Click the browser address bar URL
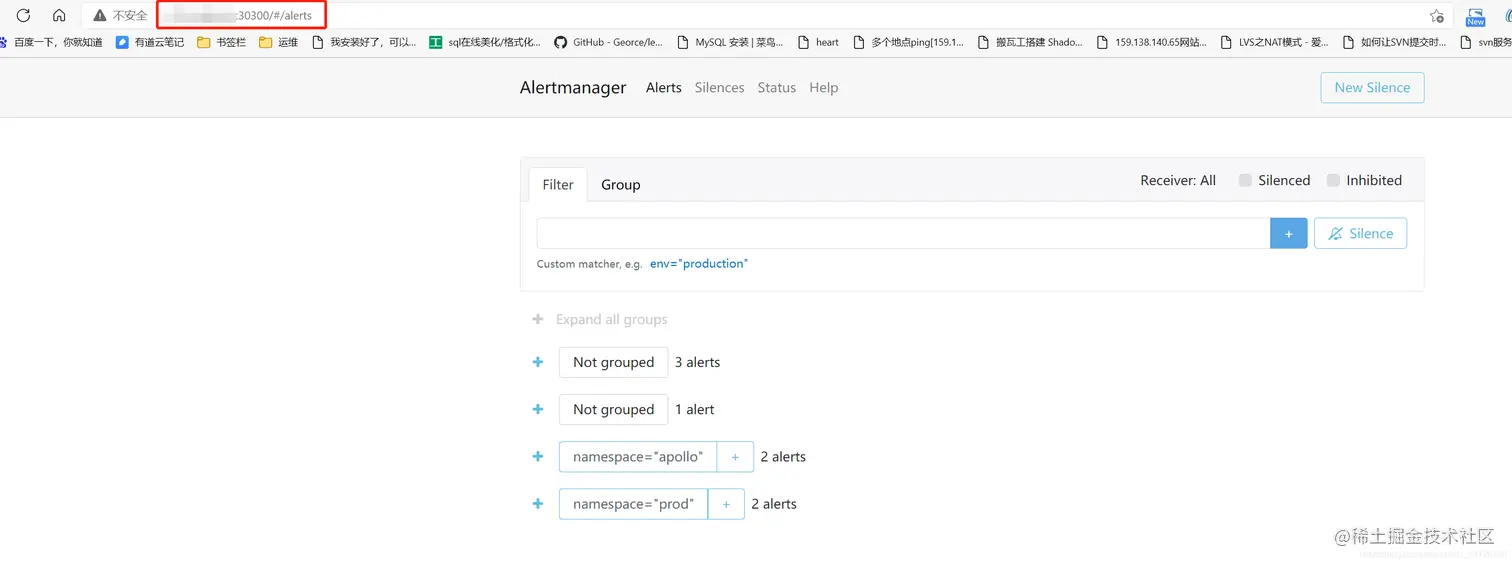Screen dimensions: 1512x564 [x=241, y=16]
